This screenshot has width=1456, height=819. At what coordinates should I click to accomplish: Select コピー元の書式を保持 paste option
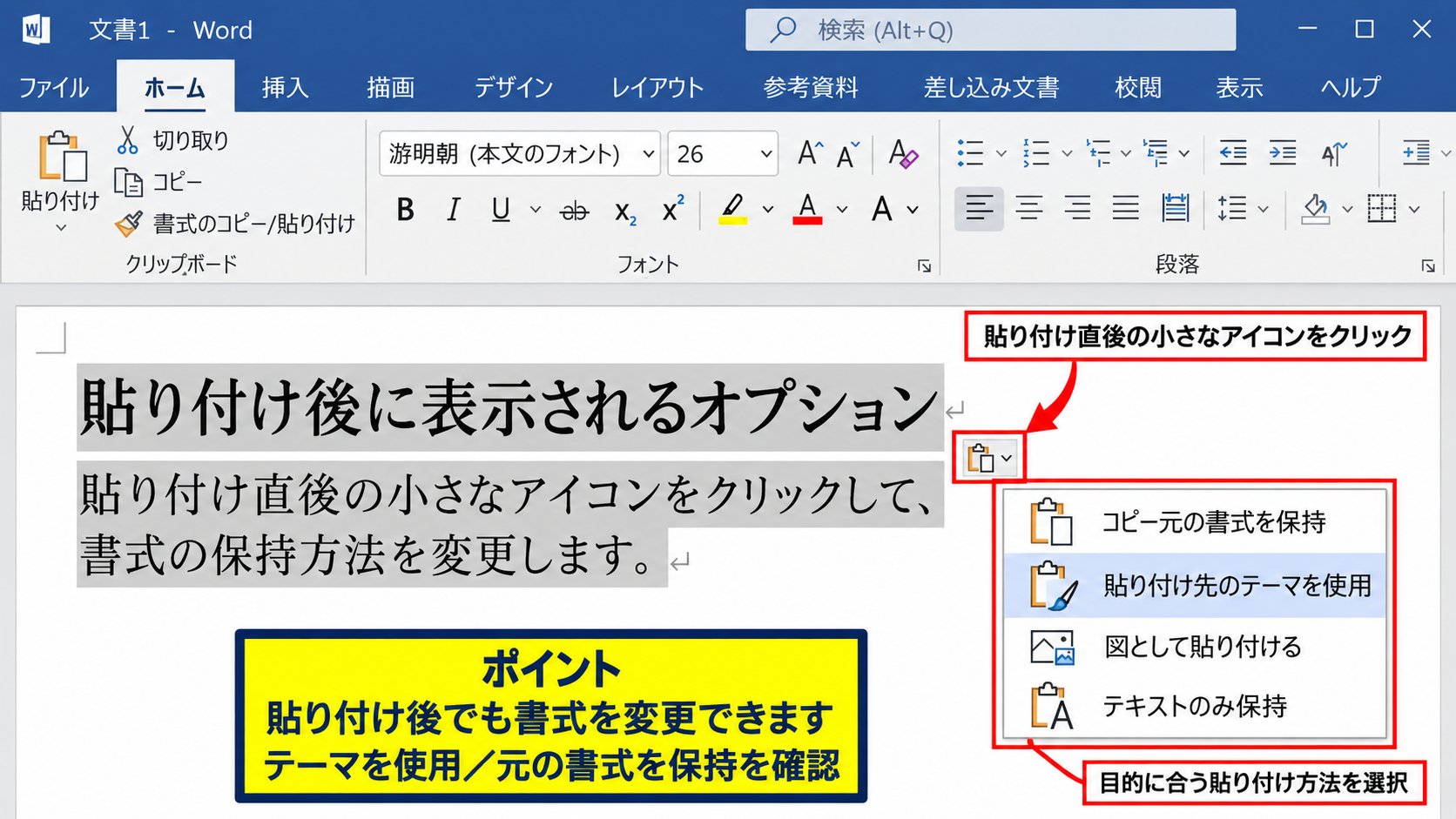click(x=1195, y=522)
